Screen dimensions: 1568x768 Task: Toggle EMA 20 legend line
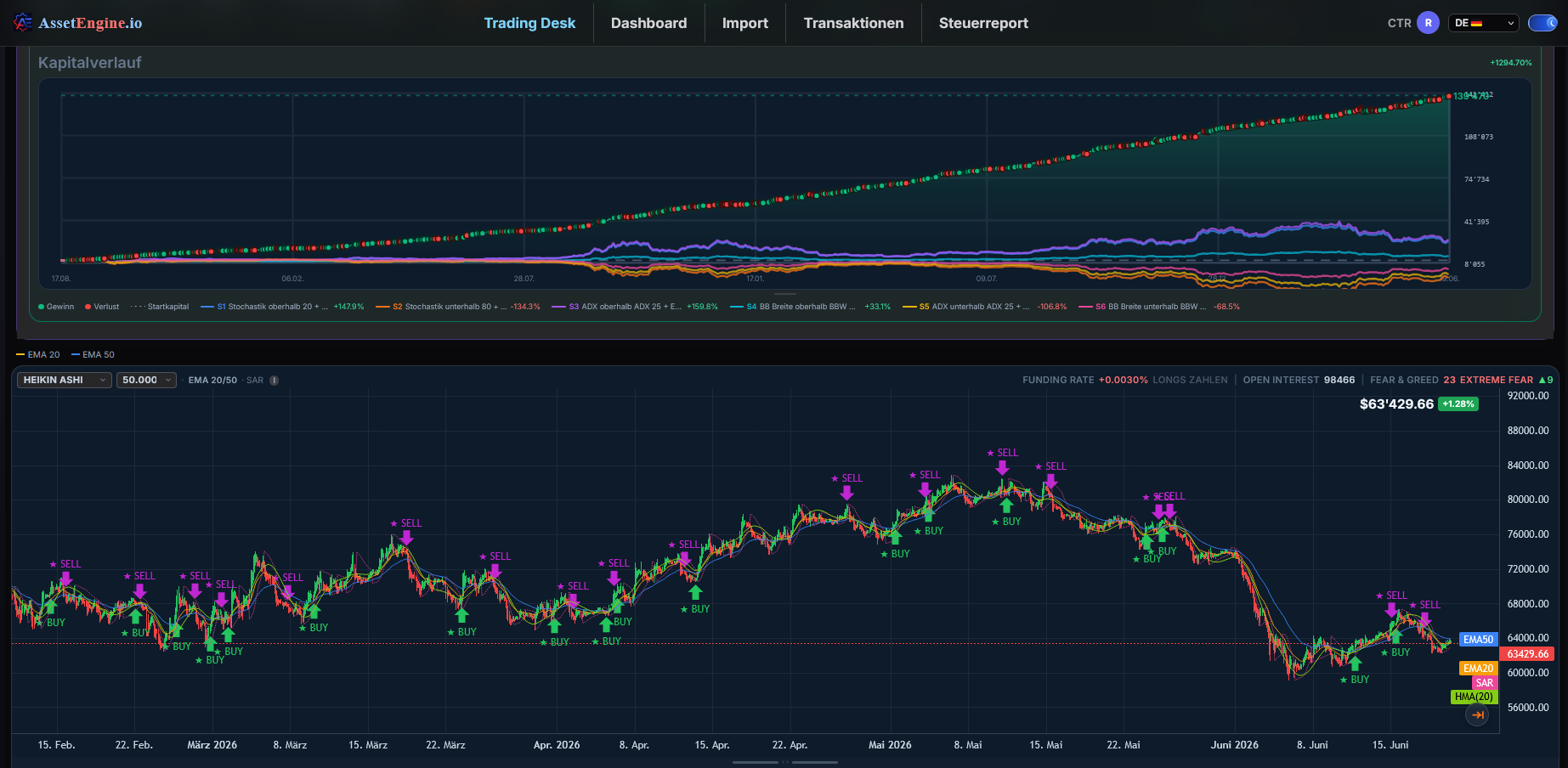pyautogui.click(x=38, y=355)
